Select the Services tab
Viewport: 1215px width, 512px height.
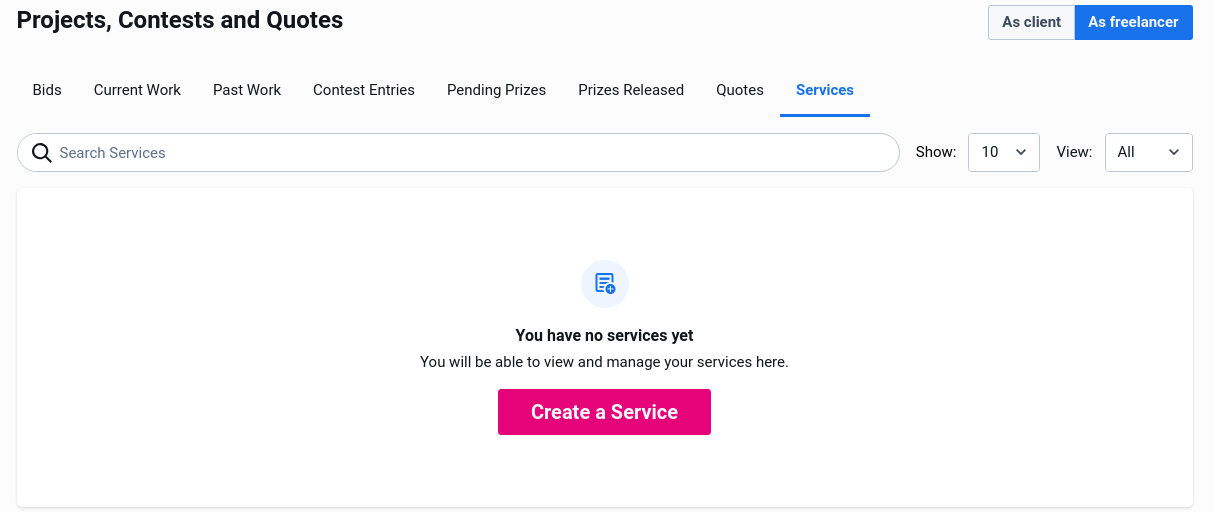point(825,90)
